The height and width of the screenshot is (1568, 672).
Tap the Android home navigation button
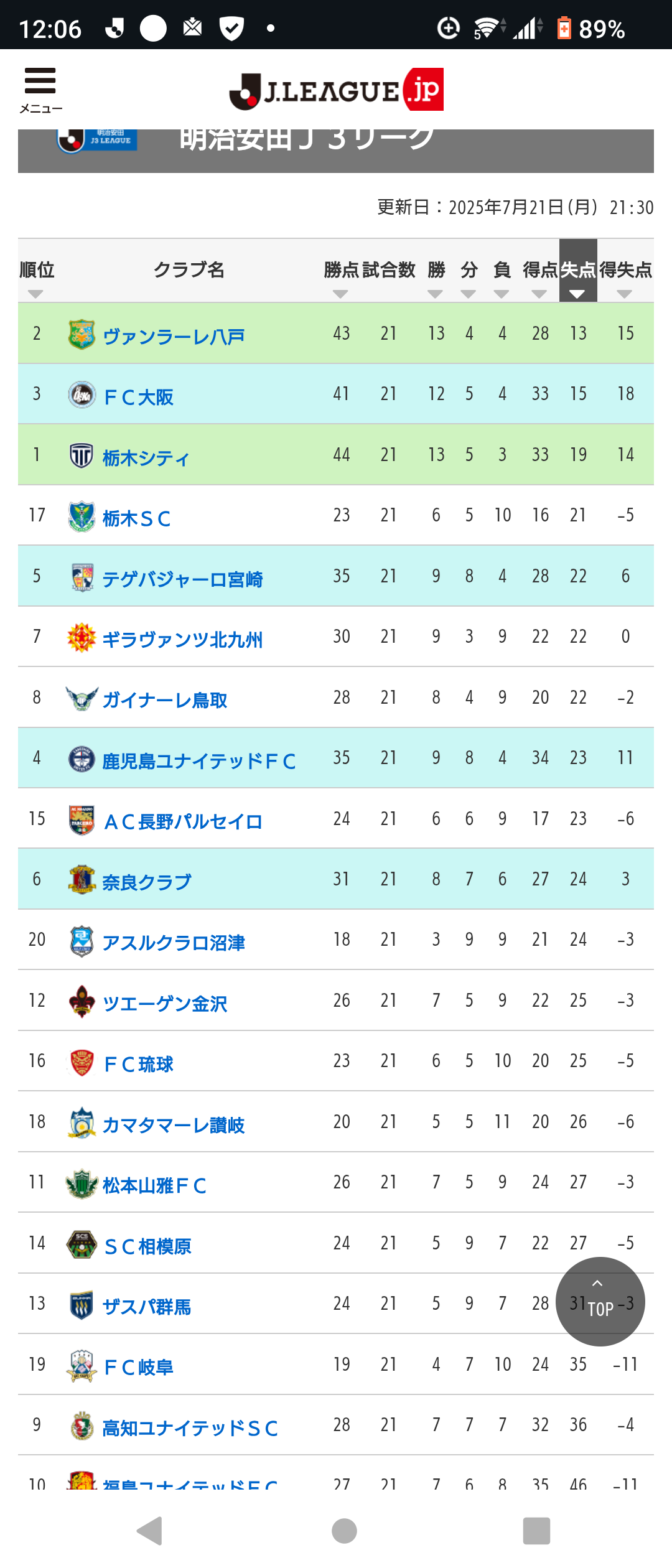pyautogui.click(x=344, y=1531)
